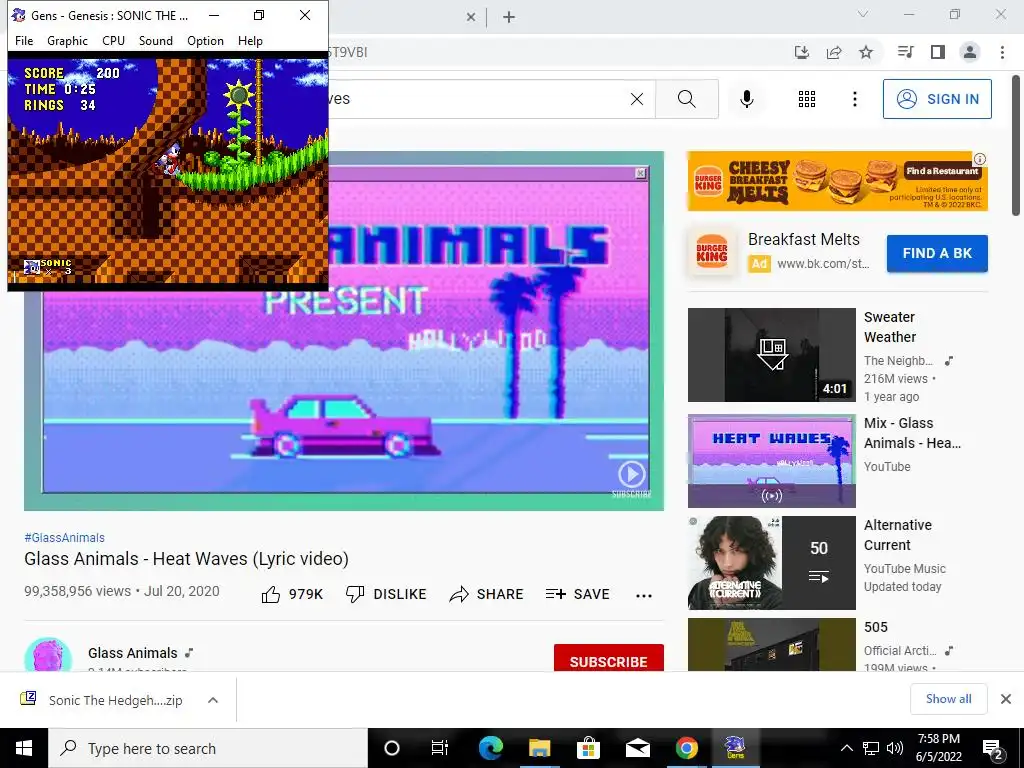Click the subscribe watermark in the video
Image resolution: width=1024 pixels, height=768 pixels.
[x=632, y=479]
